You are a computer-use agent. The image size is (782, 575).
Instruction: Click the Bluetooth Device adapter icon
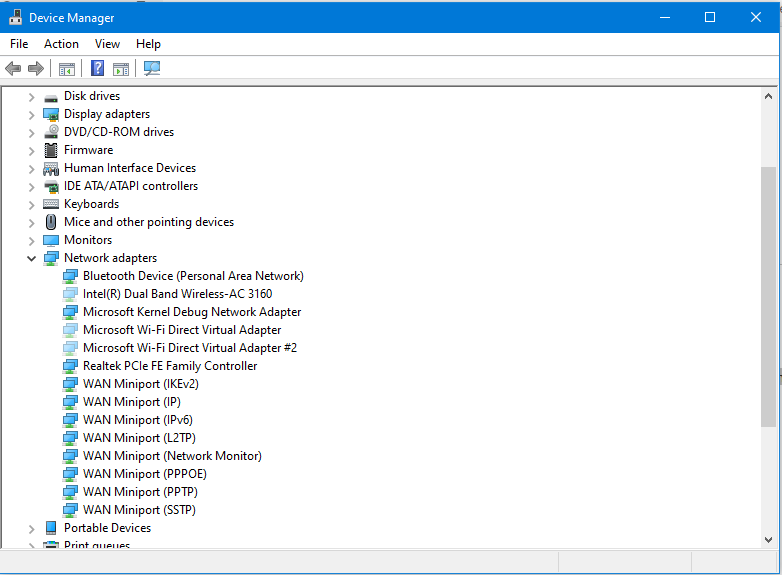pos(70,276)
